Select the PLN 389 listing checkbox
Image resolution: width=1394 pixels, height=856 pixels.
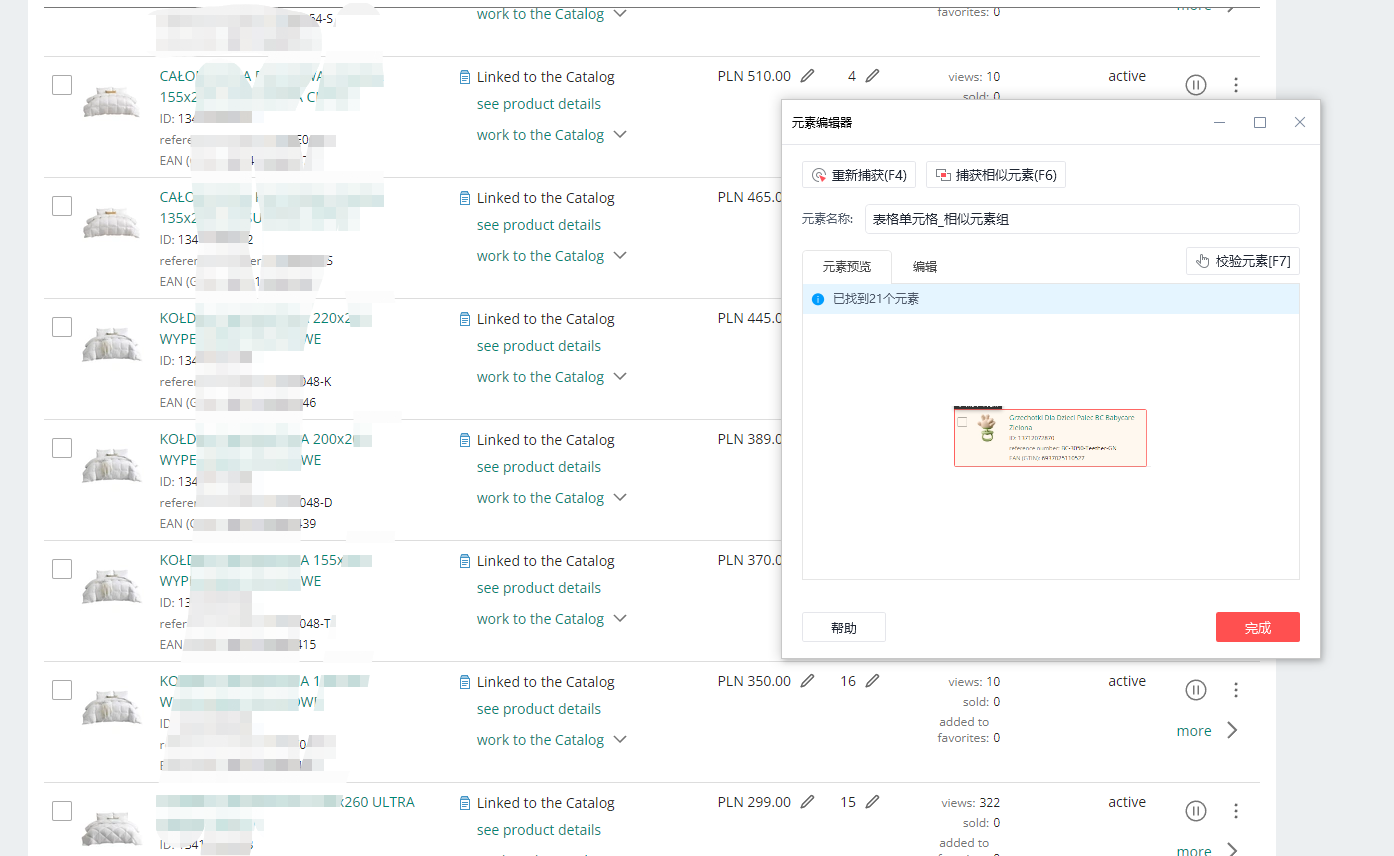(x=62, y=448)
